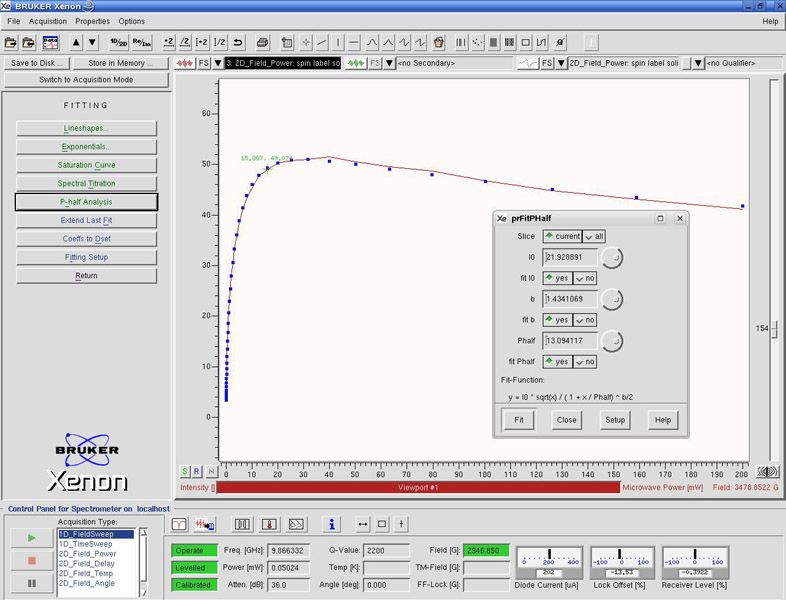The height and width of the screenshot is (600, 786).
Task: Open the File menu
Action: coord(14,21)
